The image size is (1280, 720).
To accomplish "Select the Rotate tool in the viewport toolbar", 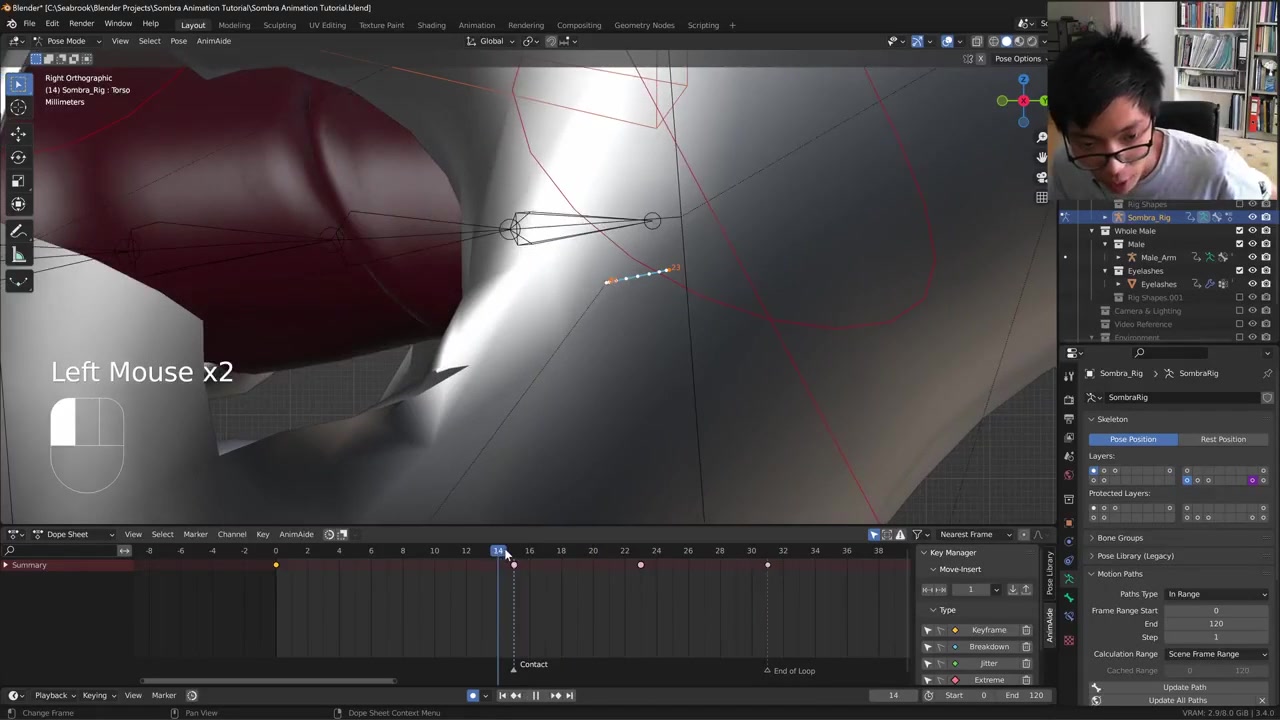I will click(18, 157).
